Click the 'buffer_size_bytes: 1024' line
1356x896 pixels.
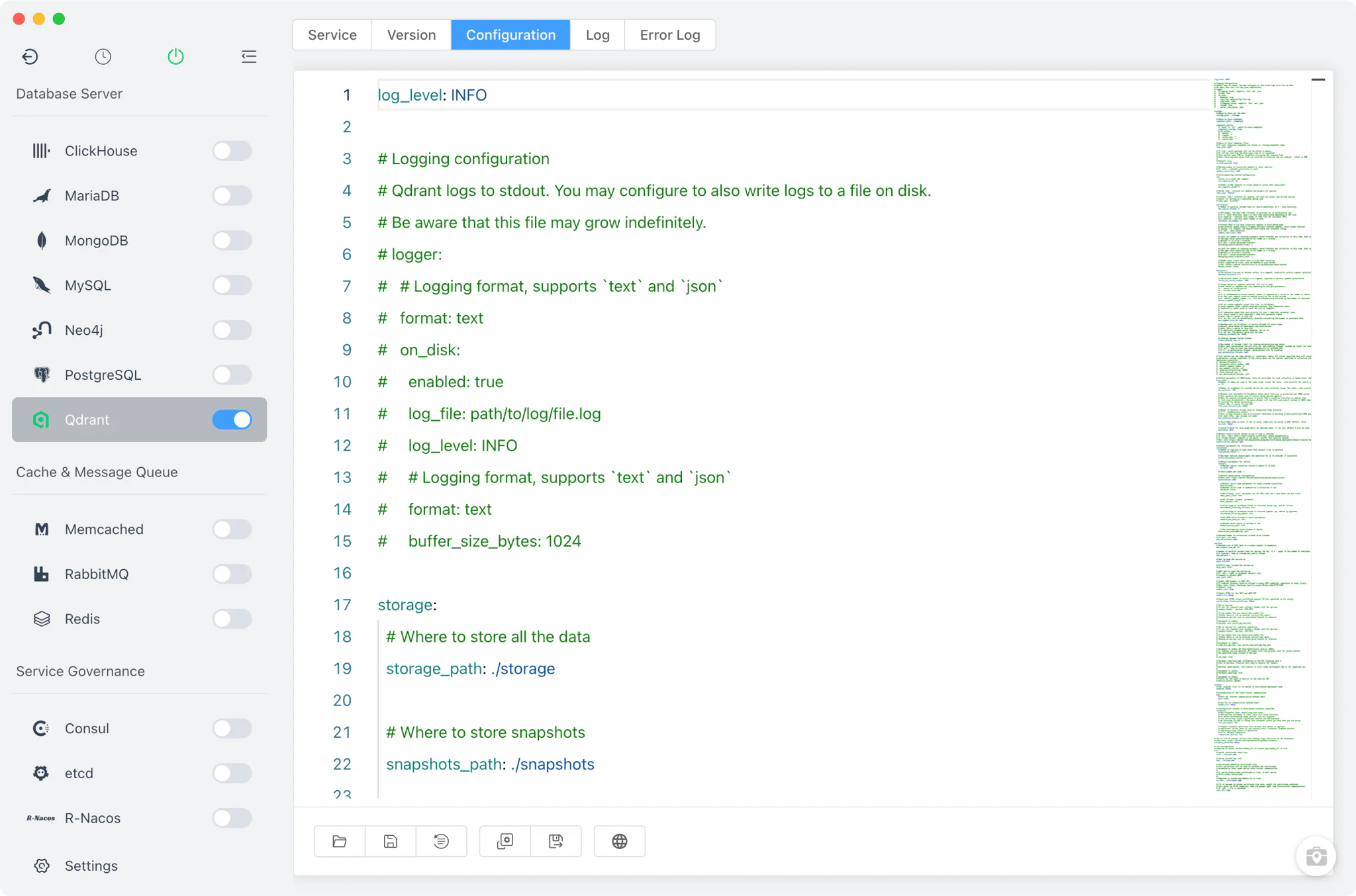click(x=479, y=541)
